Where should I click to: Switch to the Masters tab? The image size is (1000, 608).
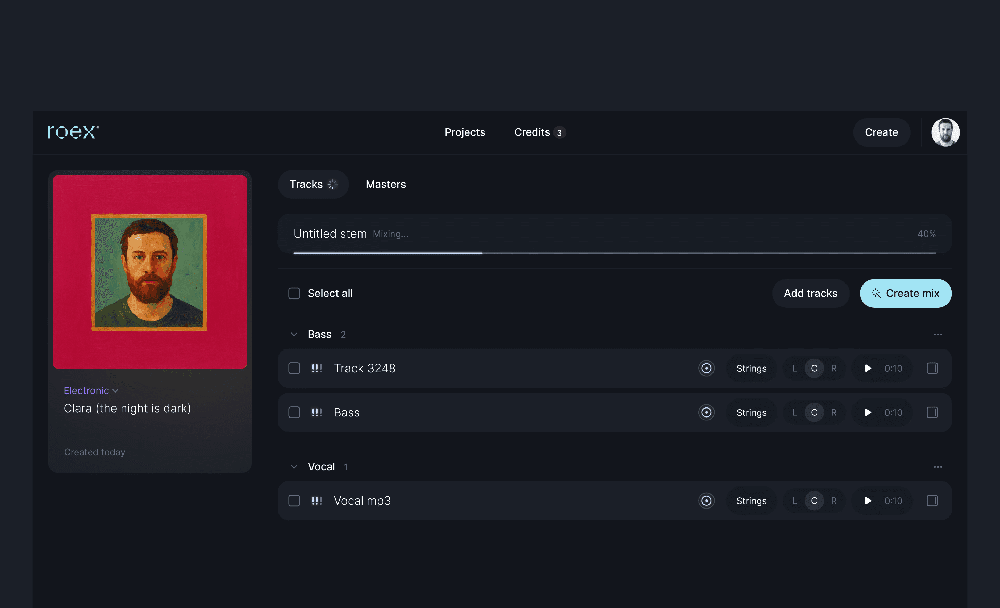(386, 184)
